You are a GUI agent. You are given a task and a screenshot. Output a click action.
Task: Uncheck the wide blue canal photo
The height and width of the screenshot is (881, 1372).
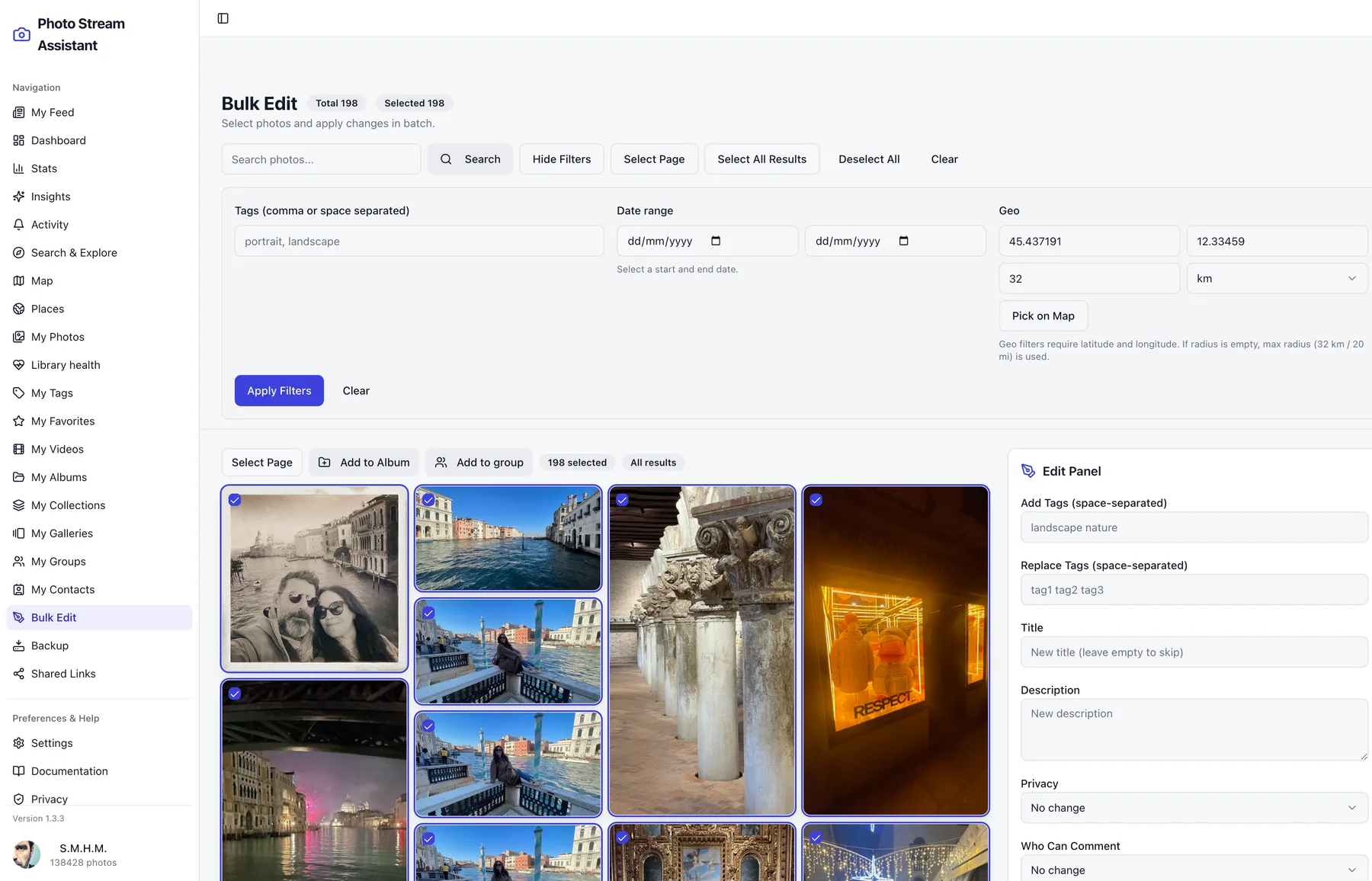pos(428,500)
